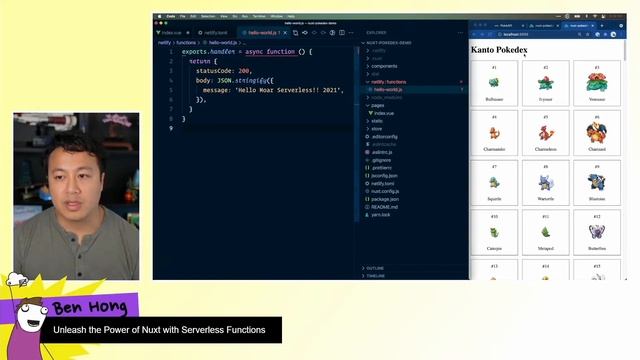Open the Code menu in menu bar
Screen dimensions: 640x360
point(171,16)
